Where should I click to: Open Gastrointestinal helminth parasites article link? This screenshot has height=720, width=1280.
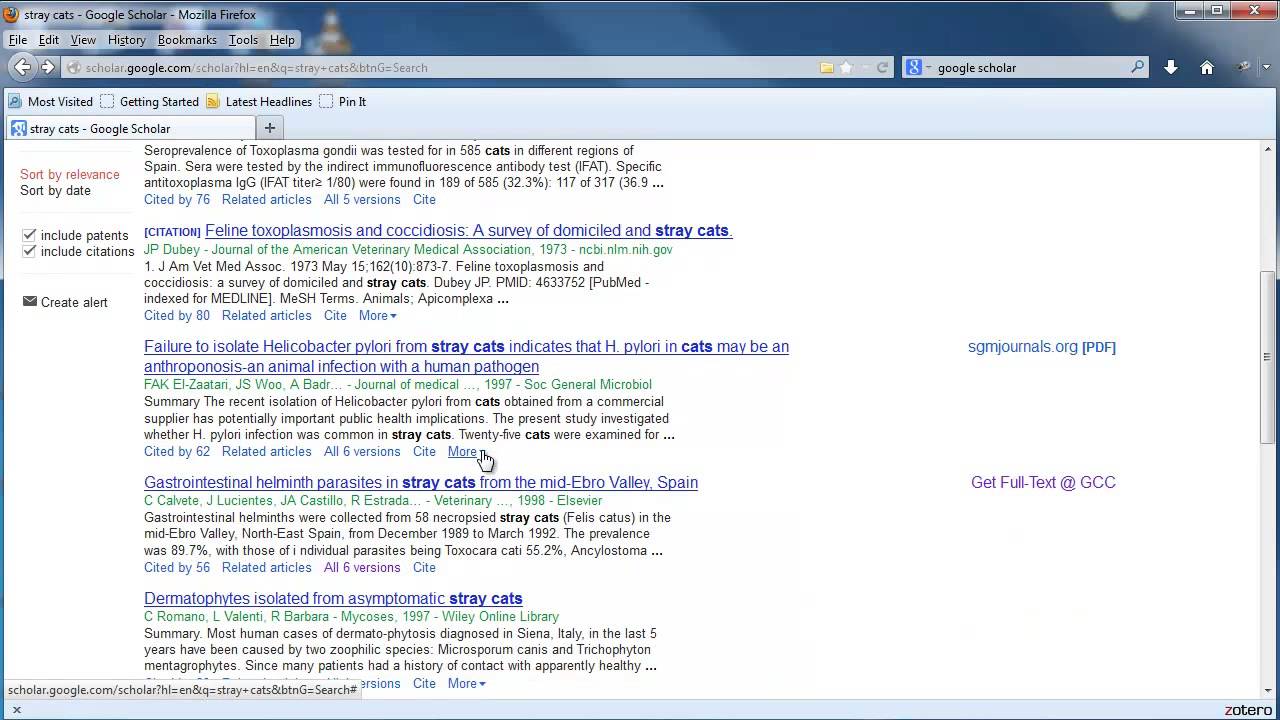click(x=421, y=483)
